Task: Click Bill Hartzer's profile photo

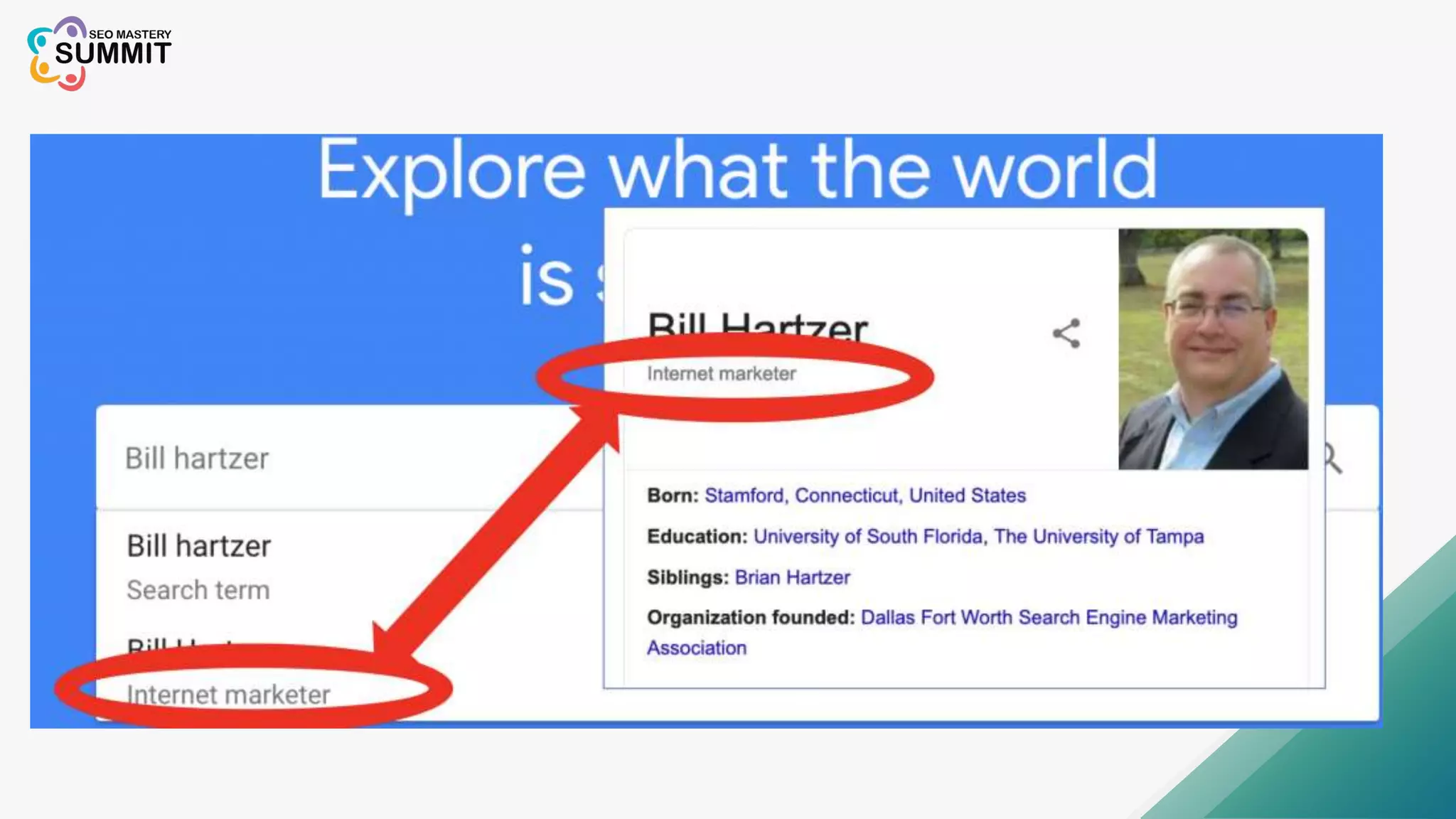Action: tap(1212, 349)
